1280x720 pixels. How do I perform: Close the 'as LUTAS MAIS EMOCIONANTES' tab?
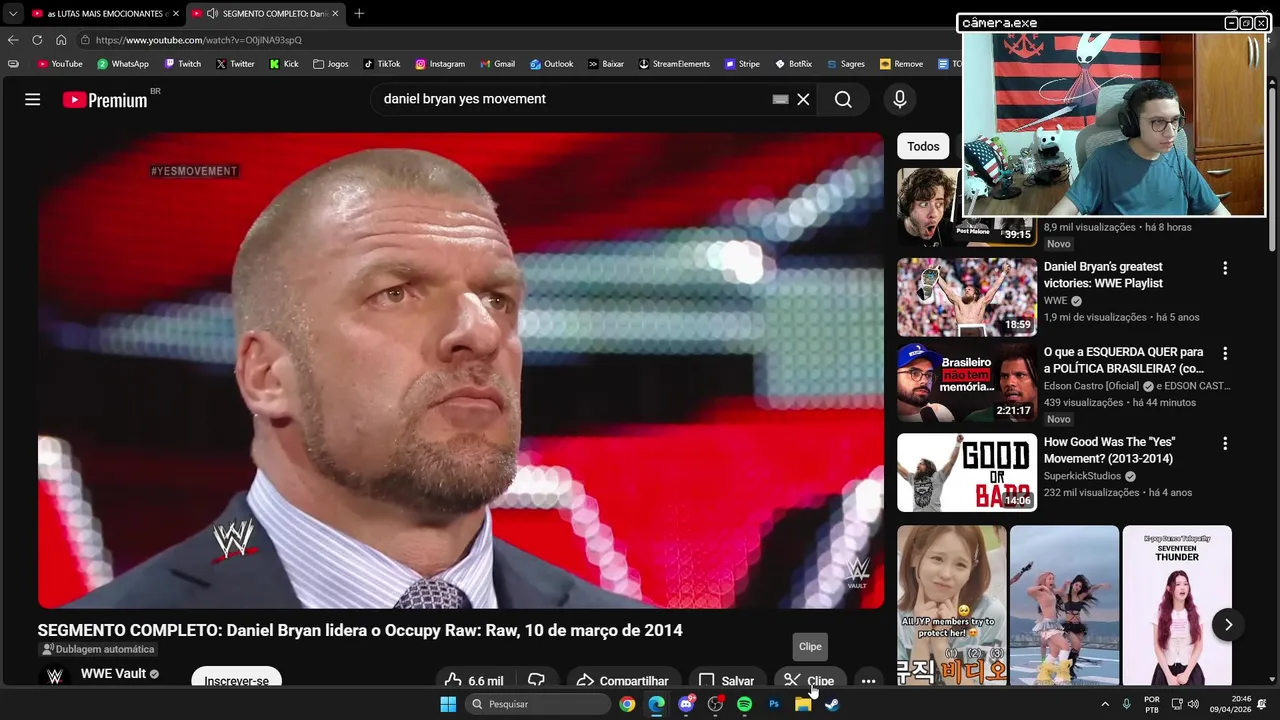point(176,13)
